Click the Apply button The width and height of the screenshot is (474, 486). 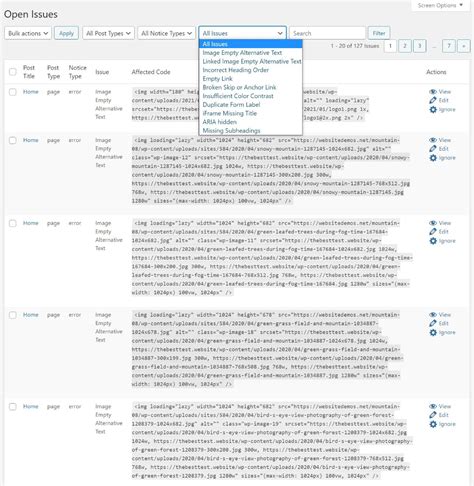[66, 33]
